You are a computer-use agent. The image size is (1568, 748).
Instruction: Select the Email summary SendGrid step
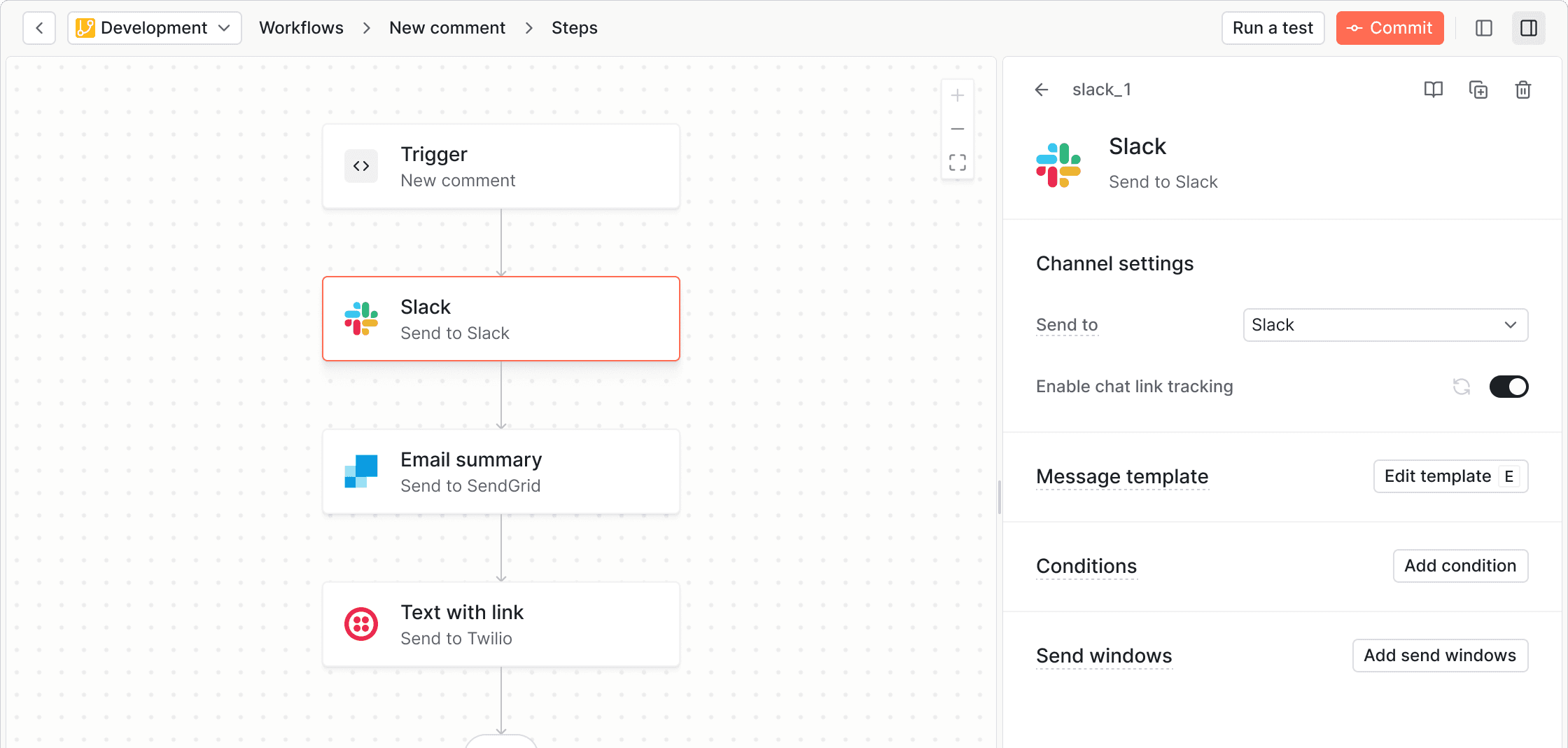point(500,471)
